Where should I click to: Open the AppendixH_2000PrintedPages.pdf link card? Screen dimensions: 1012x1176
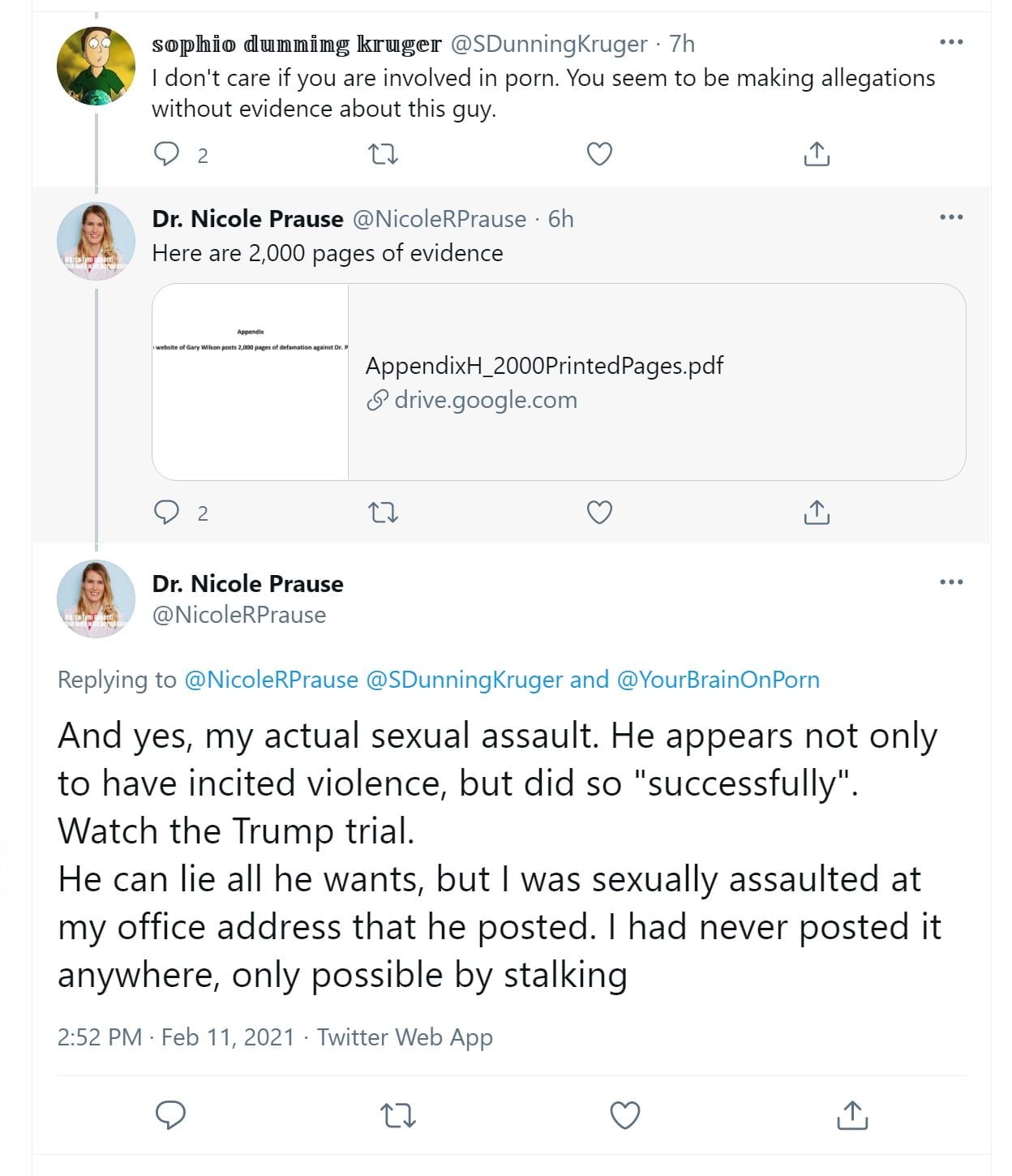pyautogui.click(x=544, y=366)
